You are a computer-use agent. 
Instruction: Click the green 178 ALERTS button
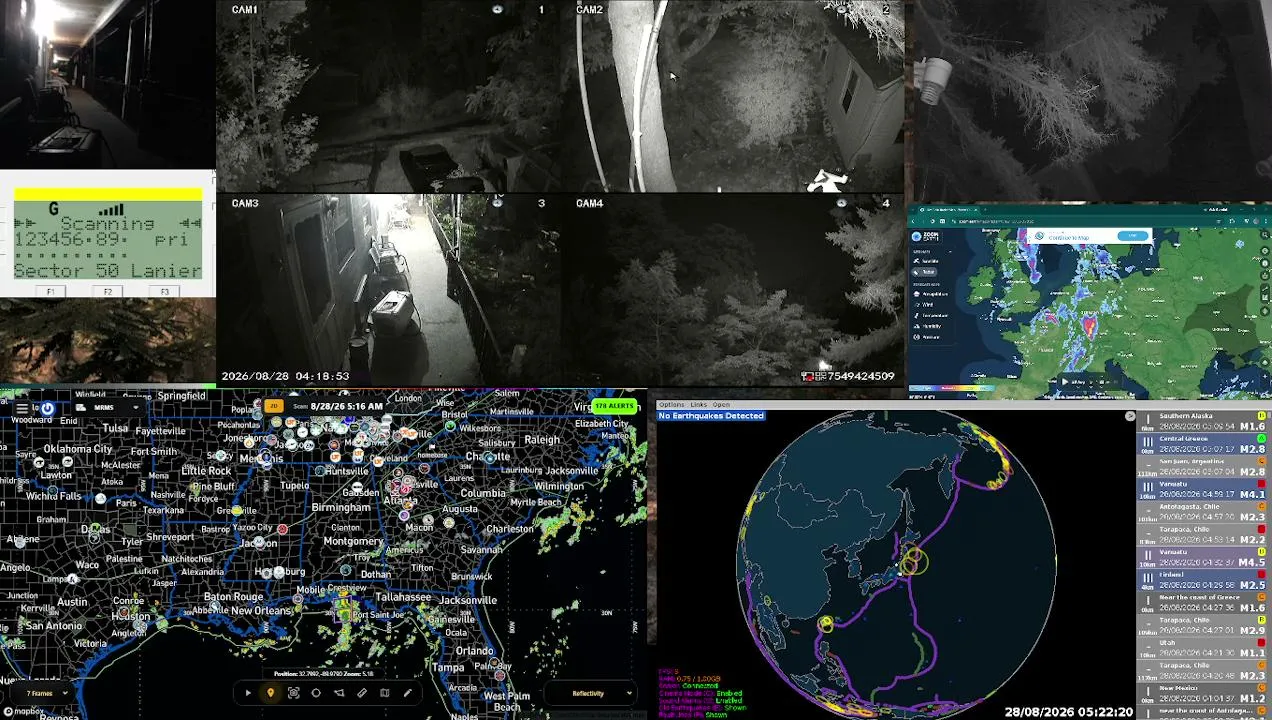coord(614,406)
